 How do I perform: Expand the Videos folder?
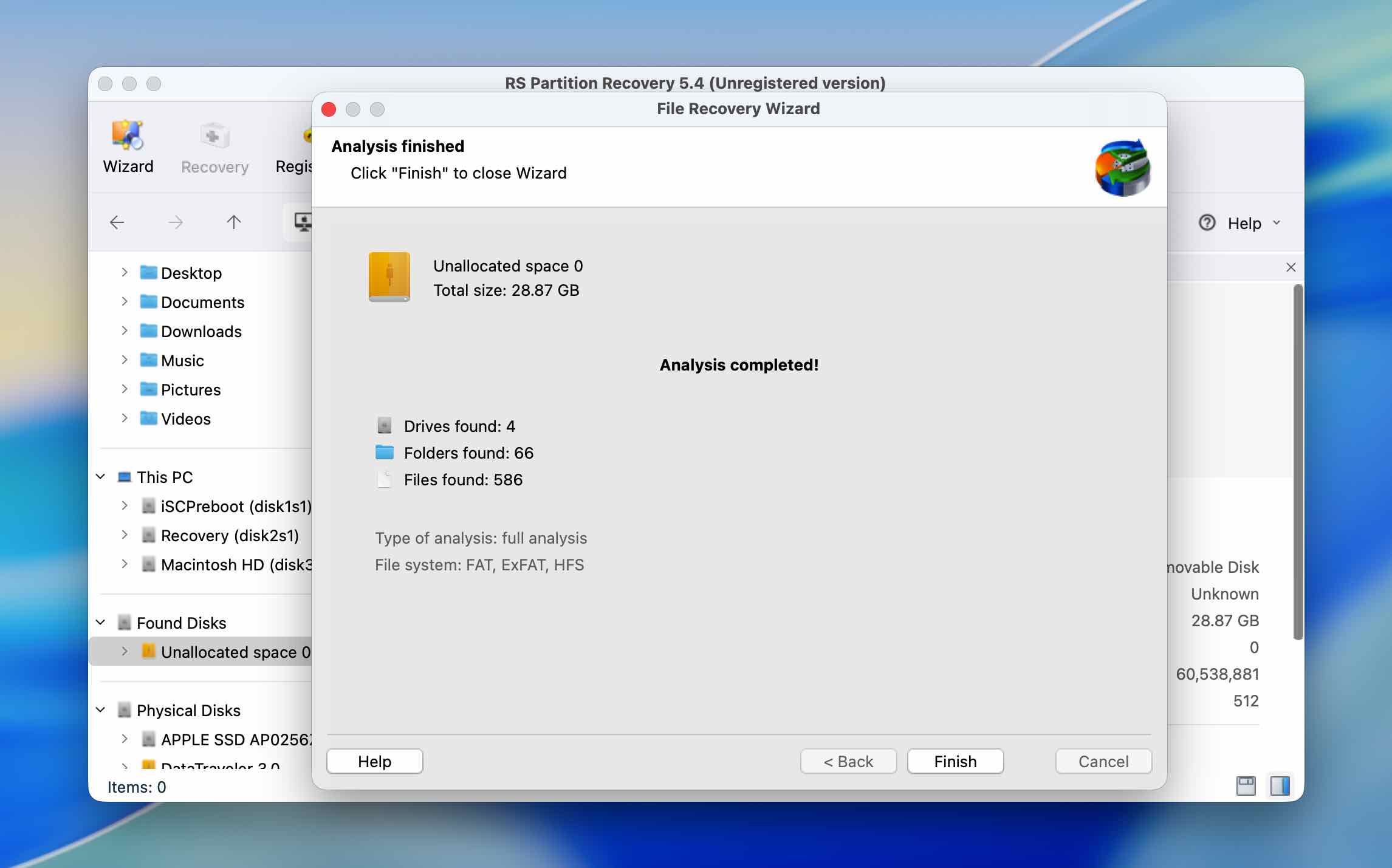(x=124, y=418)
